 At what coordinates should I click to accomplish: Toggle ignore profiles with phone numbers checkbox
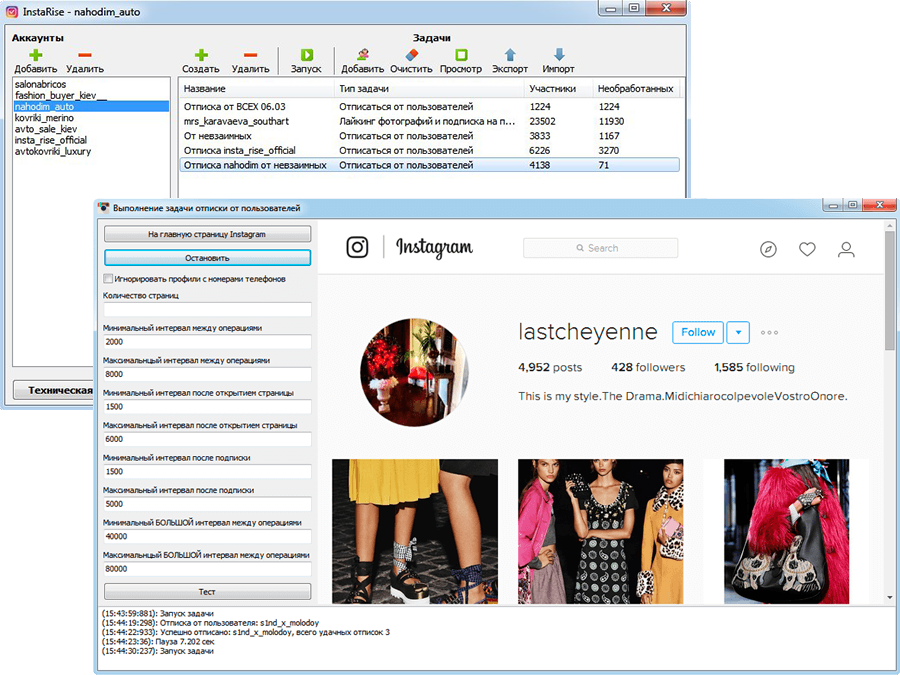pyautogui.click(x=108, y=278)
